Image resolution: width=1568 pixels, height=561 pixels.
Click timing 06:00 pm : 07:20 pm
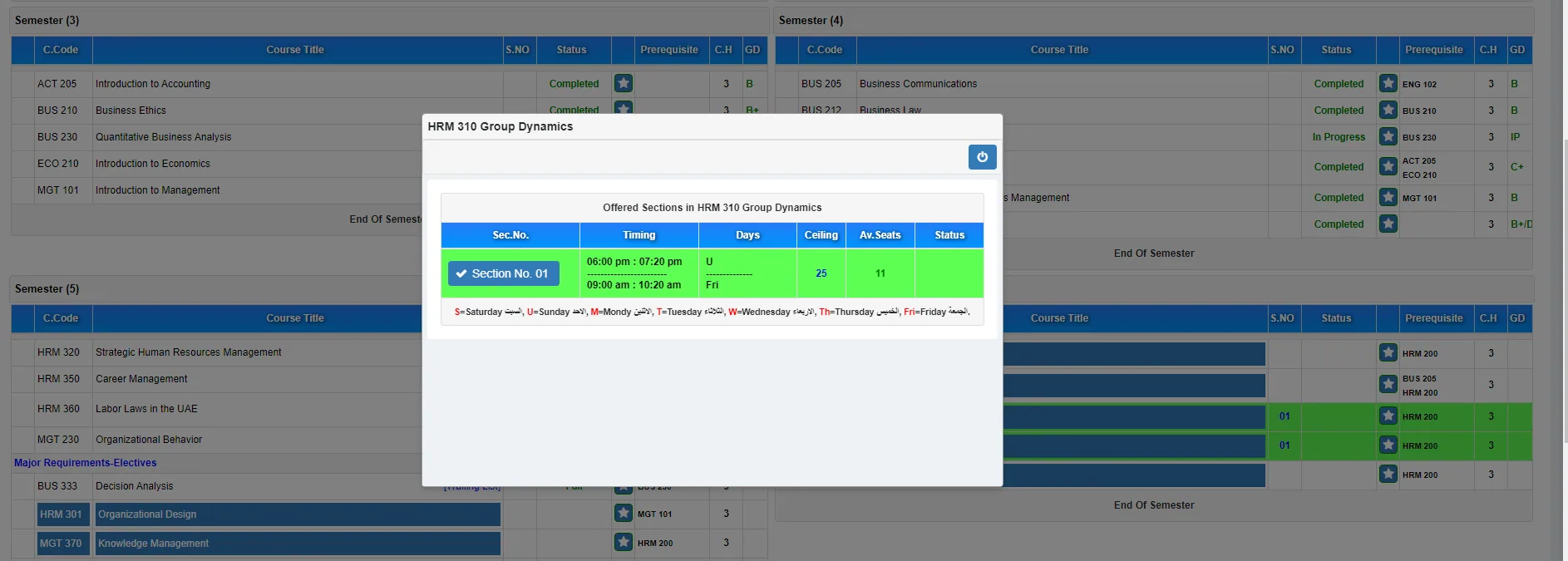[x=634, y=262]
